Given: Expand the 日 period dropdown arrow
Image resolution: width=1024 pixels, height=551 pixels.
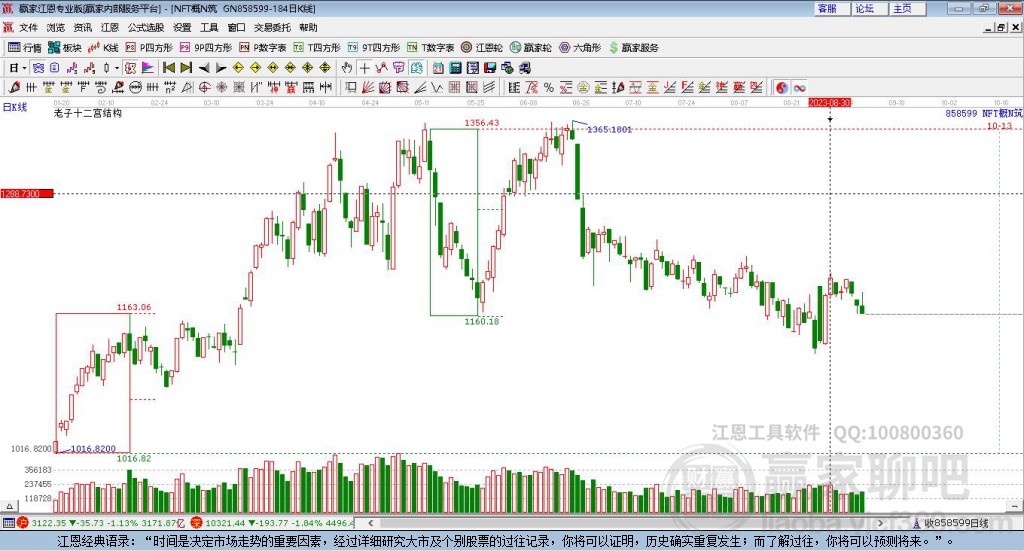Looking at the screenshot, I should tap(24, 68).
